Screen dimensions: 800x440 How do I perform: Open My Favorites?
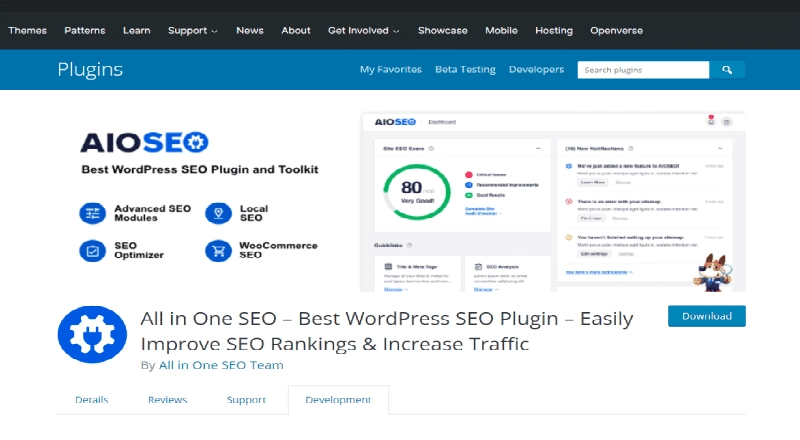391,69
